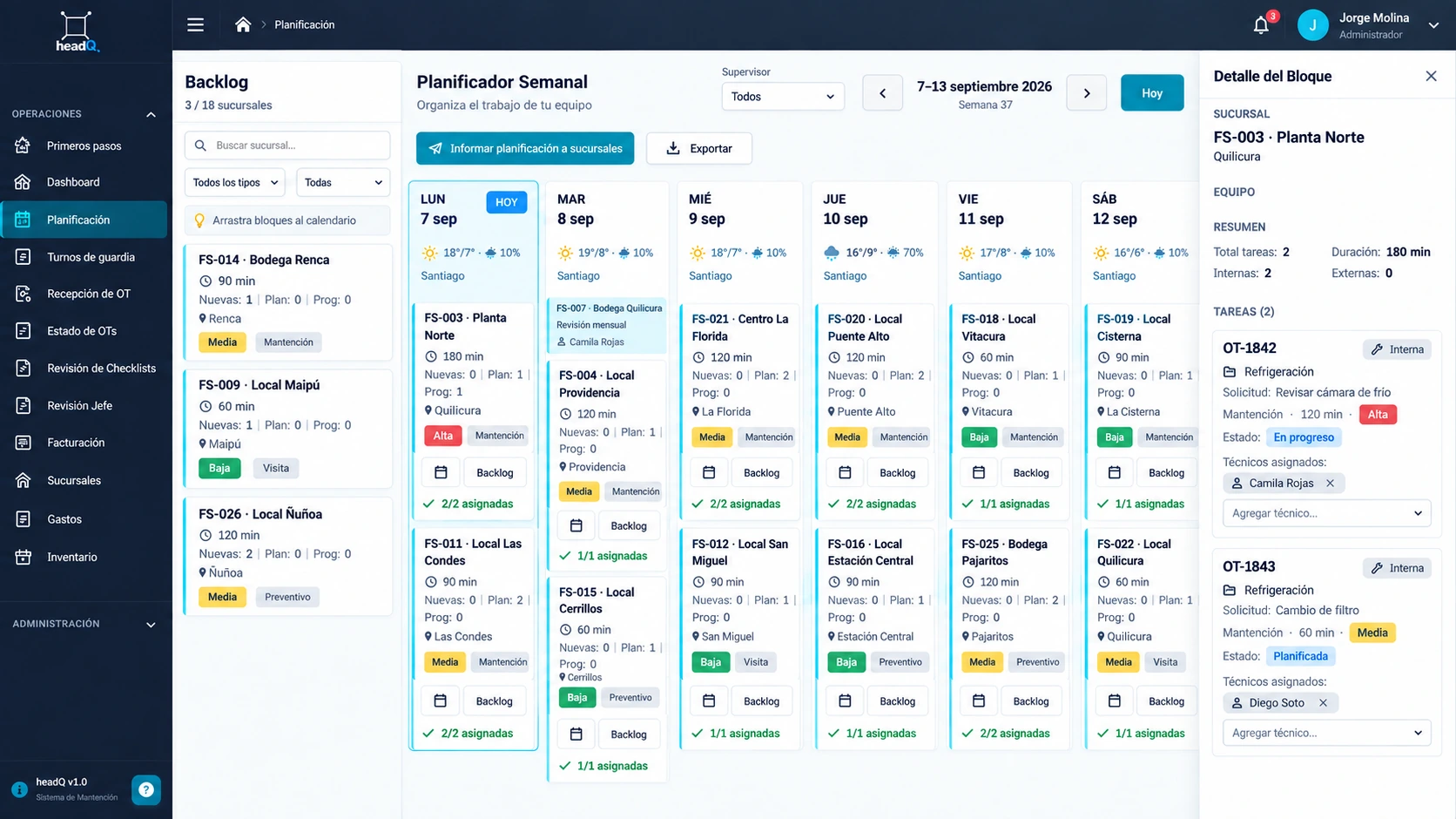The image size is (1456, 819).
Task: Select FS-014 Bodega Renca backlog card
Action: point(288,301)
